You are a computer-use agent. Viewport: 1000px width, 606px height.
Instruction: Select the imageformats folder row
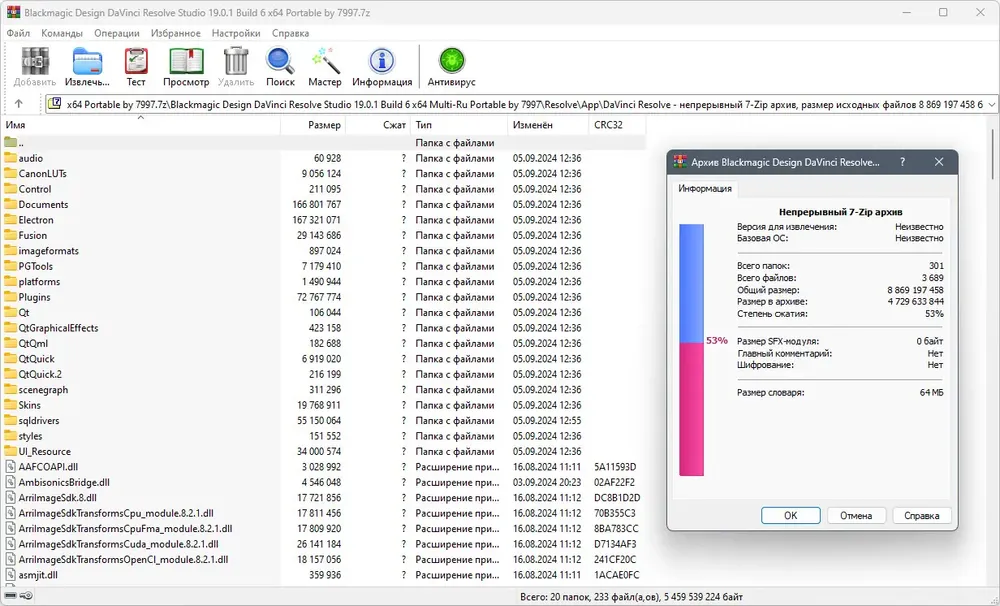tap(325, 251)
